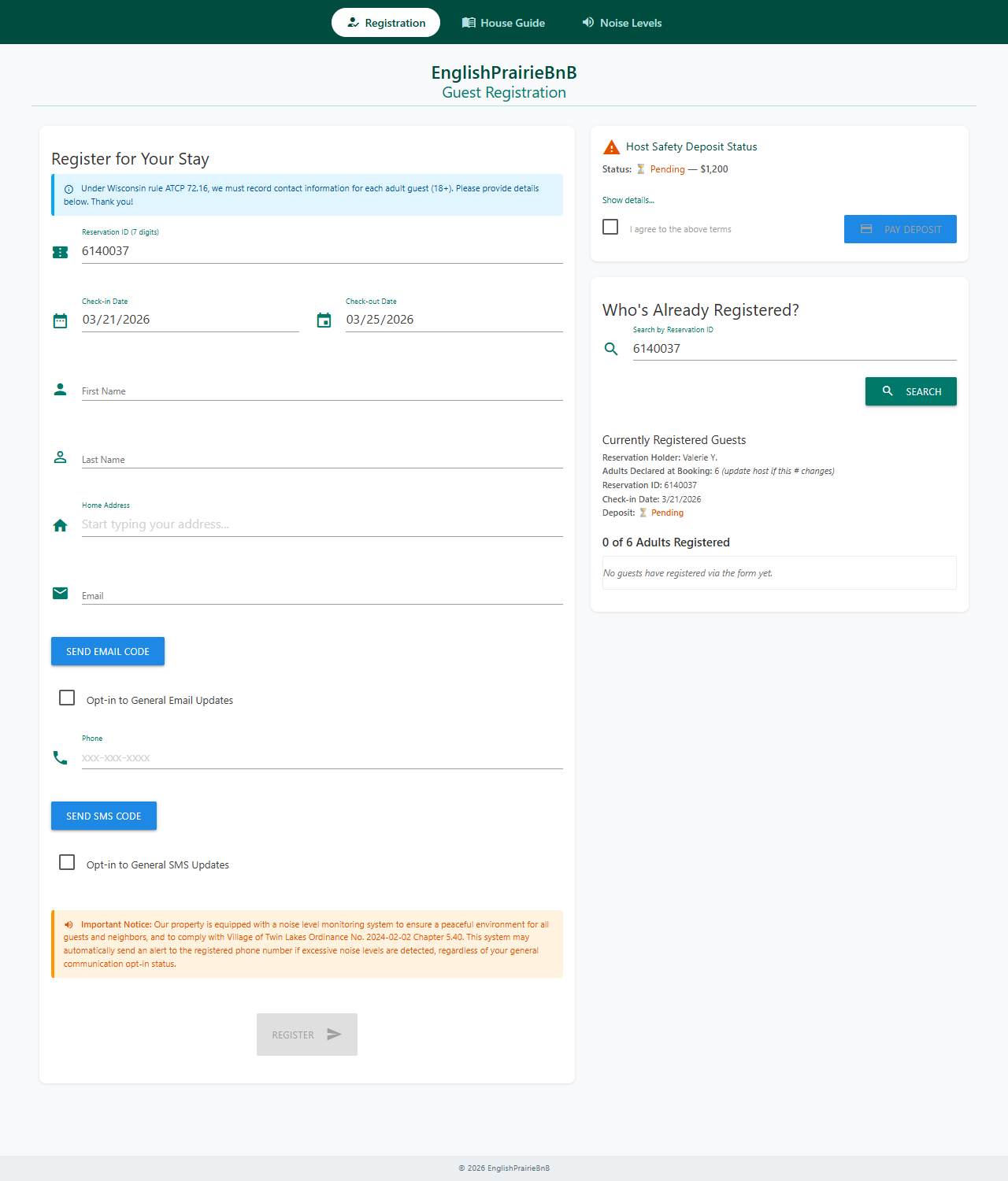Expand 'Show details...' under deposit status
This screenshot has height=1181, width=1008.
click(x=628, y=200)
